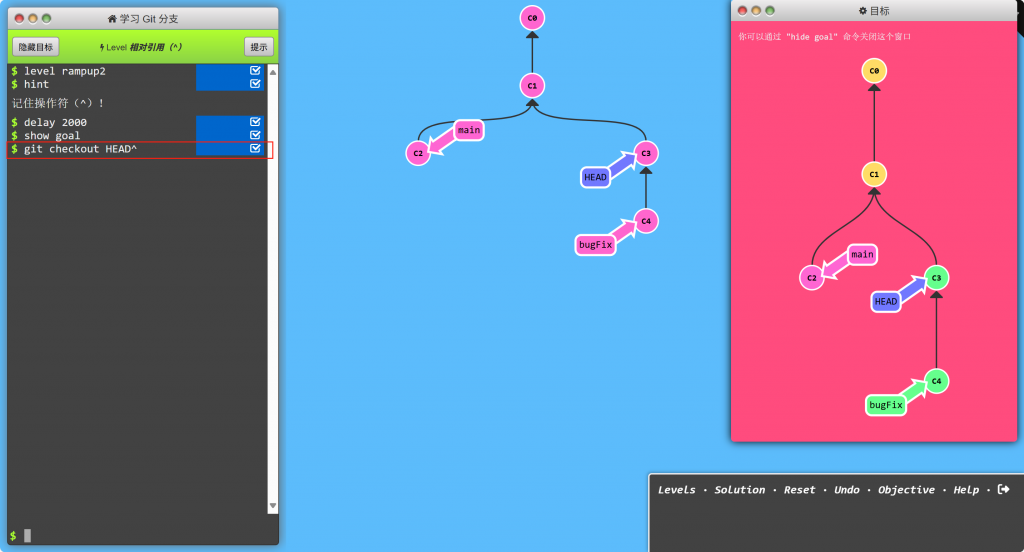Screen dimensions: 1024x552
Task: Click the main branch label in main graph
Action: (x=469, y=129)
